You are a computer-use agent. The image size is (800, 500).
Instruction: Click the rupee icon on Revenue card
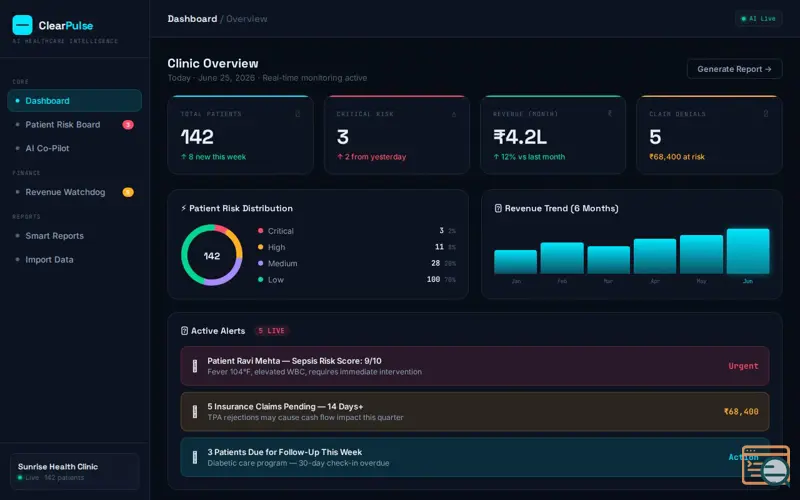click(610, 113)
